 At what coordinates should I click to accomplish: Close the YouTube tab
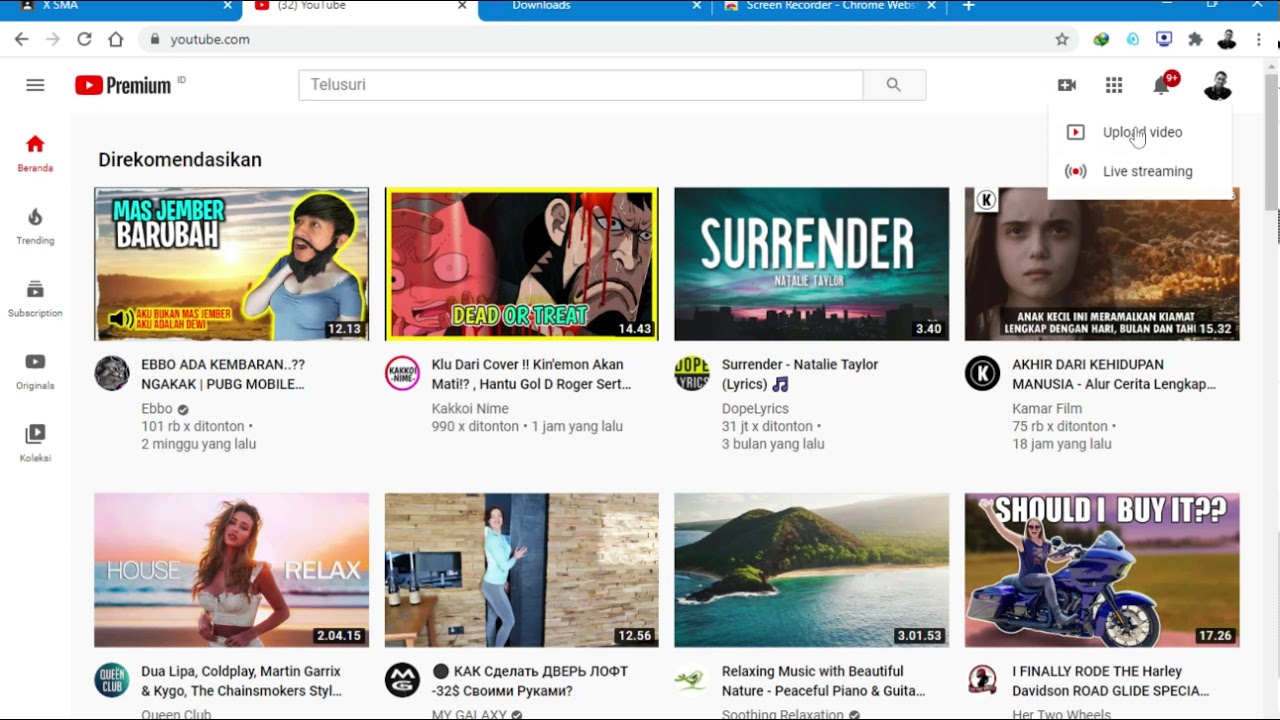pyautogui.click(x=462, y=6)
